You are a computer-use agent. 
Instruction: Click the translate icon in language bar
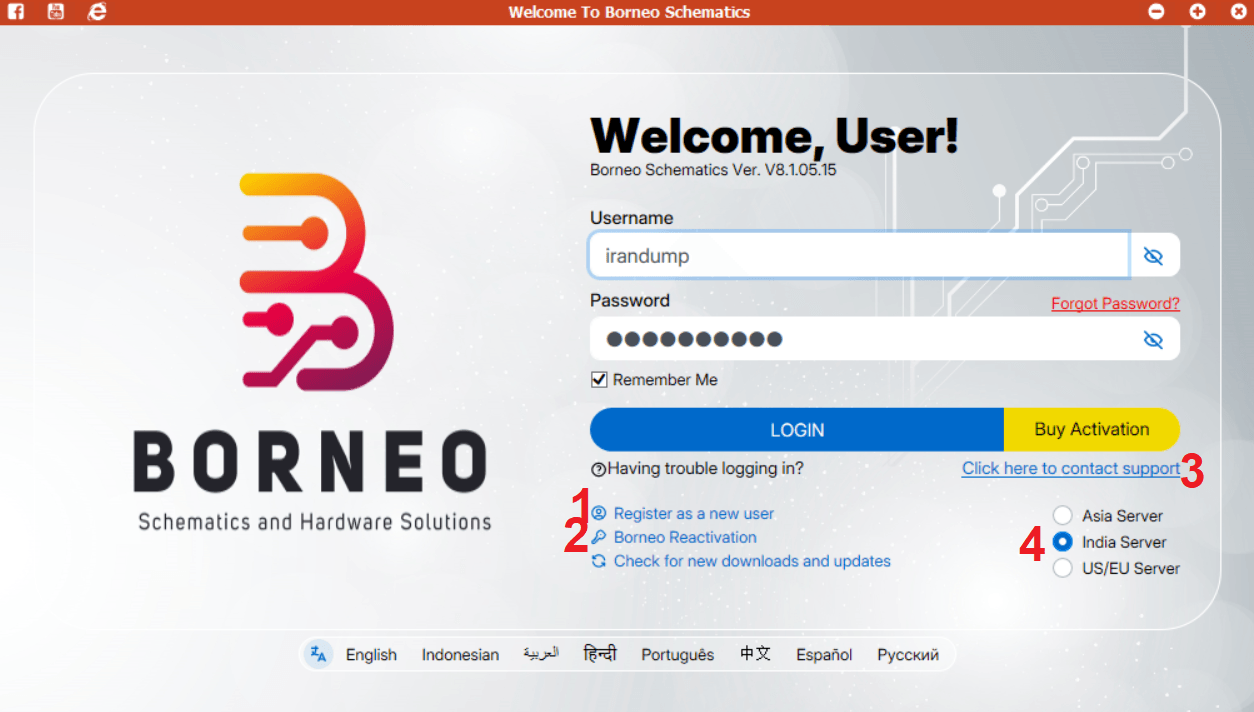(319, 654)
